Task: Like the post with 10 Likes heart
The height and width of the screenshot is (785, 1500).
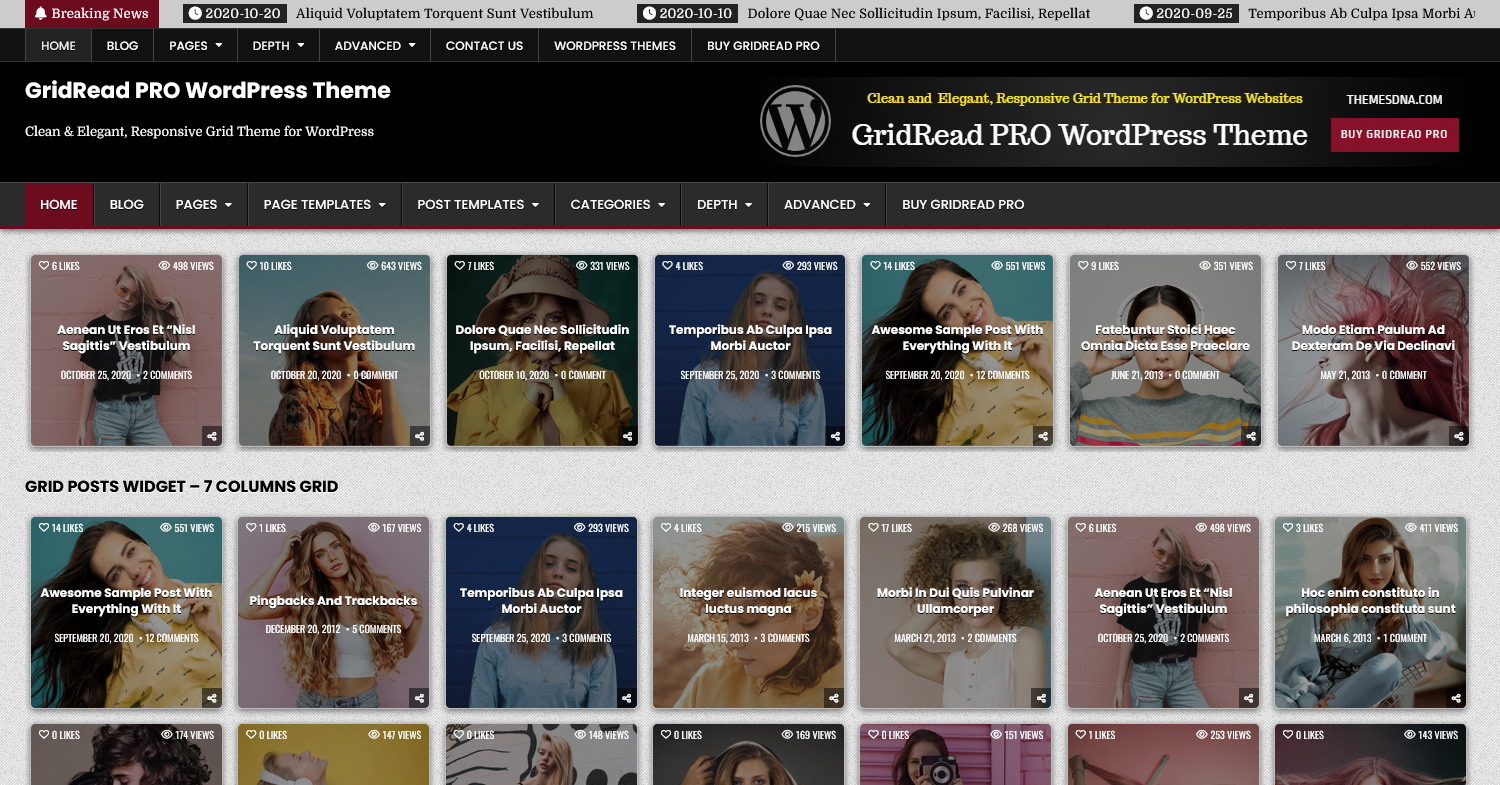Action: [251, 266]
